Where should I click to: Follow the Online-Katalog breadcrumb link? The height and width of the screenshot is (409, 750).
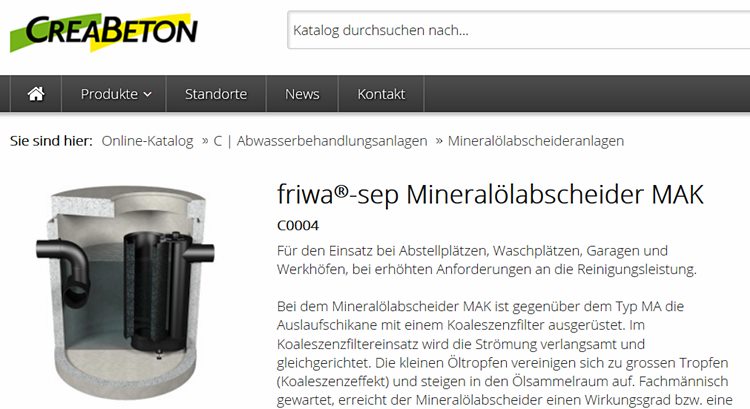147,141
